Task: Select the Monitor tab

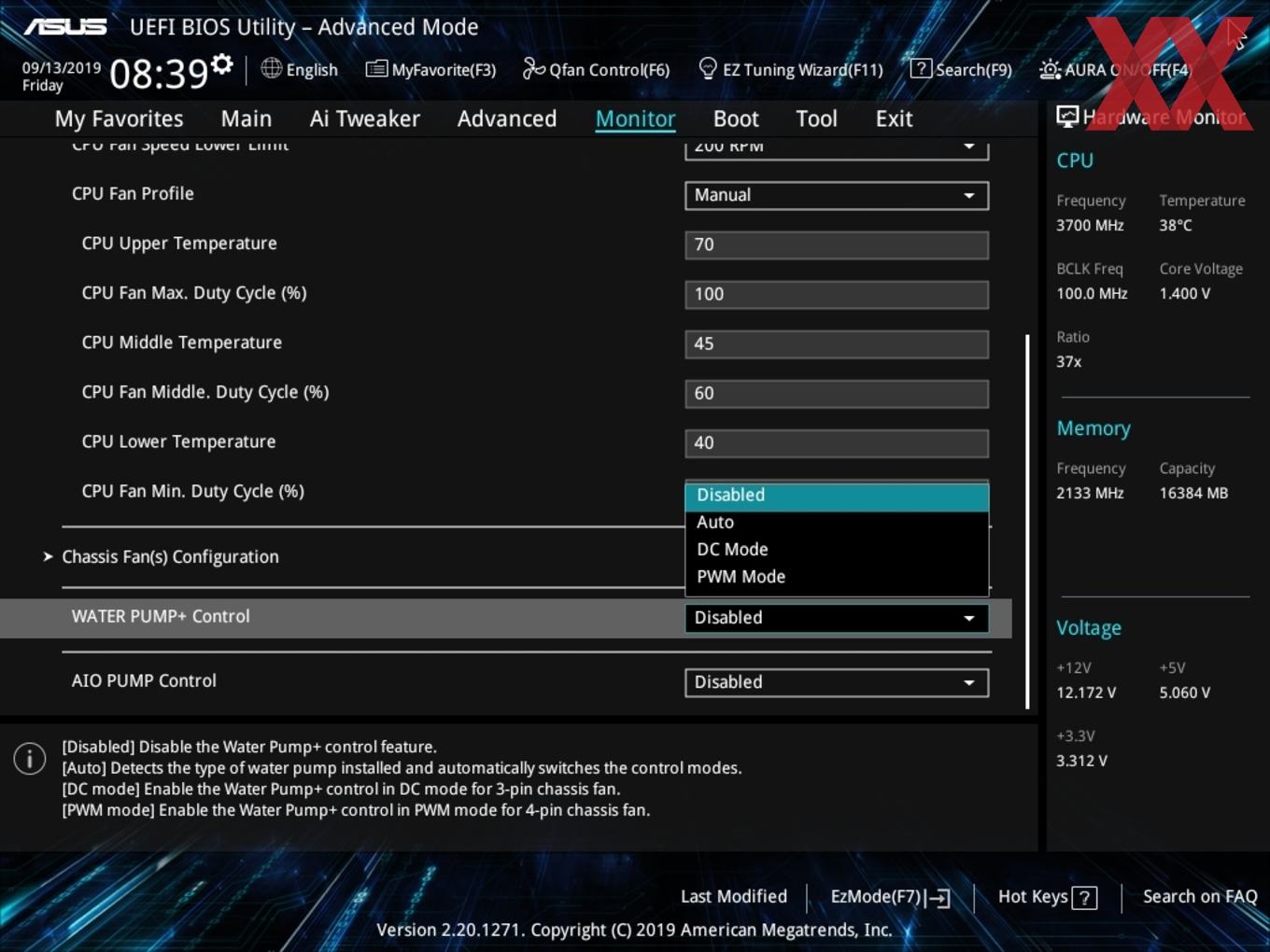Action: pyautogui.click(x=635, y=119)
